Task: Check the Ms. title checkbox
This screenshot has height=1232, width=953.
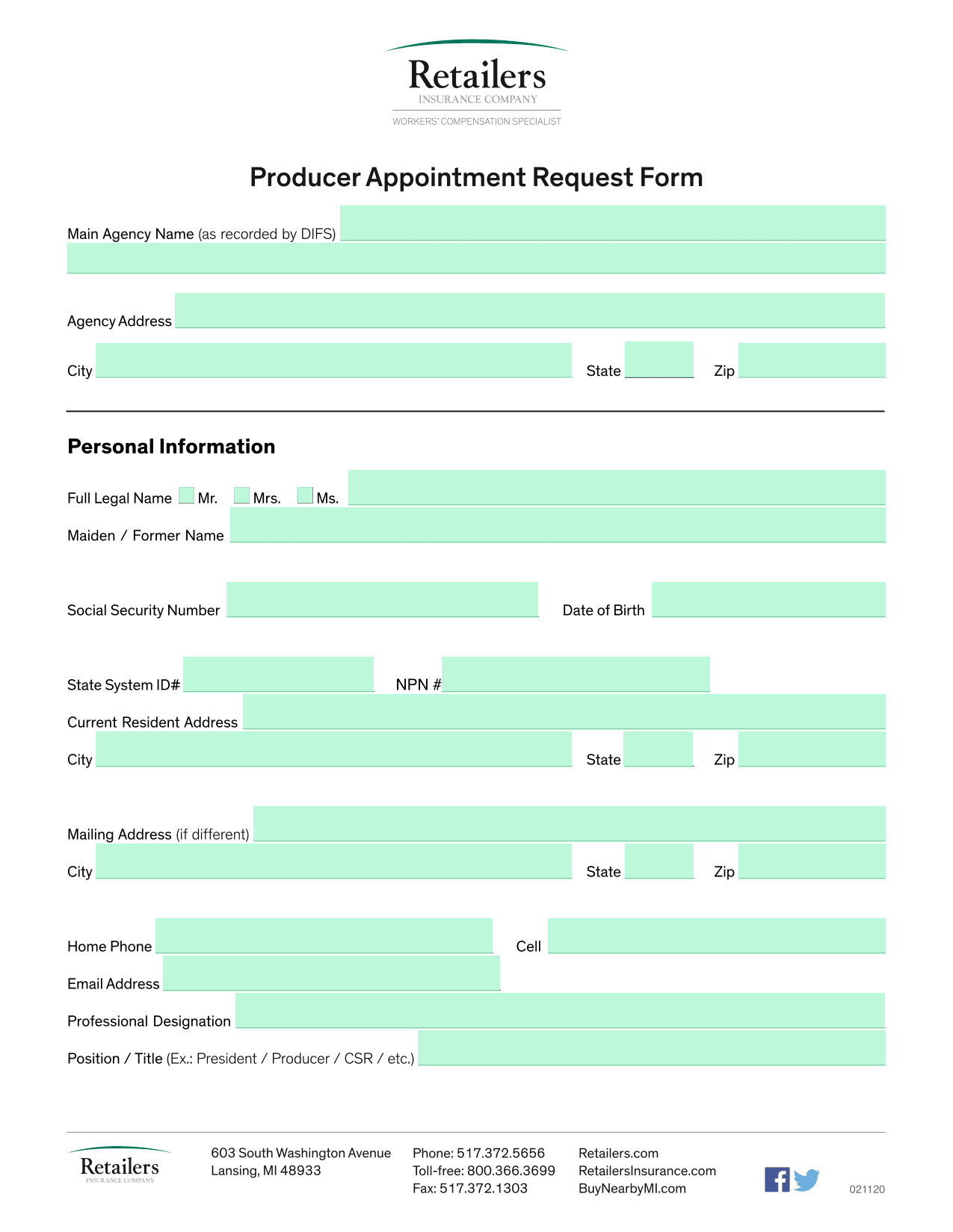Action: [305, 495]
